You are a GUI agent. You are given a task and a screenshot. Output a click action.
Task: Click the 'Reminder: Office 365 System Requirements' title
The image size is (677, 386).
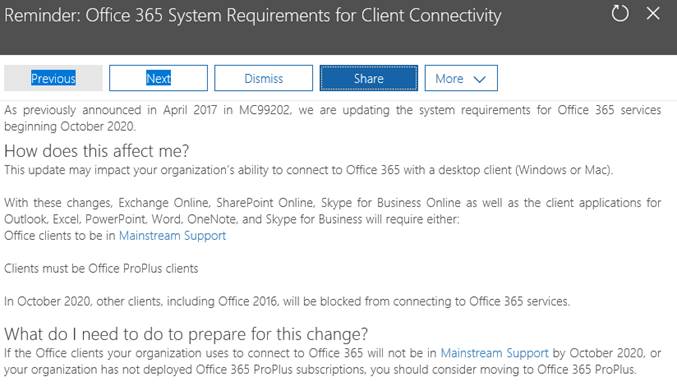[x=253, y=16]
